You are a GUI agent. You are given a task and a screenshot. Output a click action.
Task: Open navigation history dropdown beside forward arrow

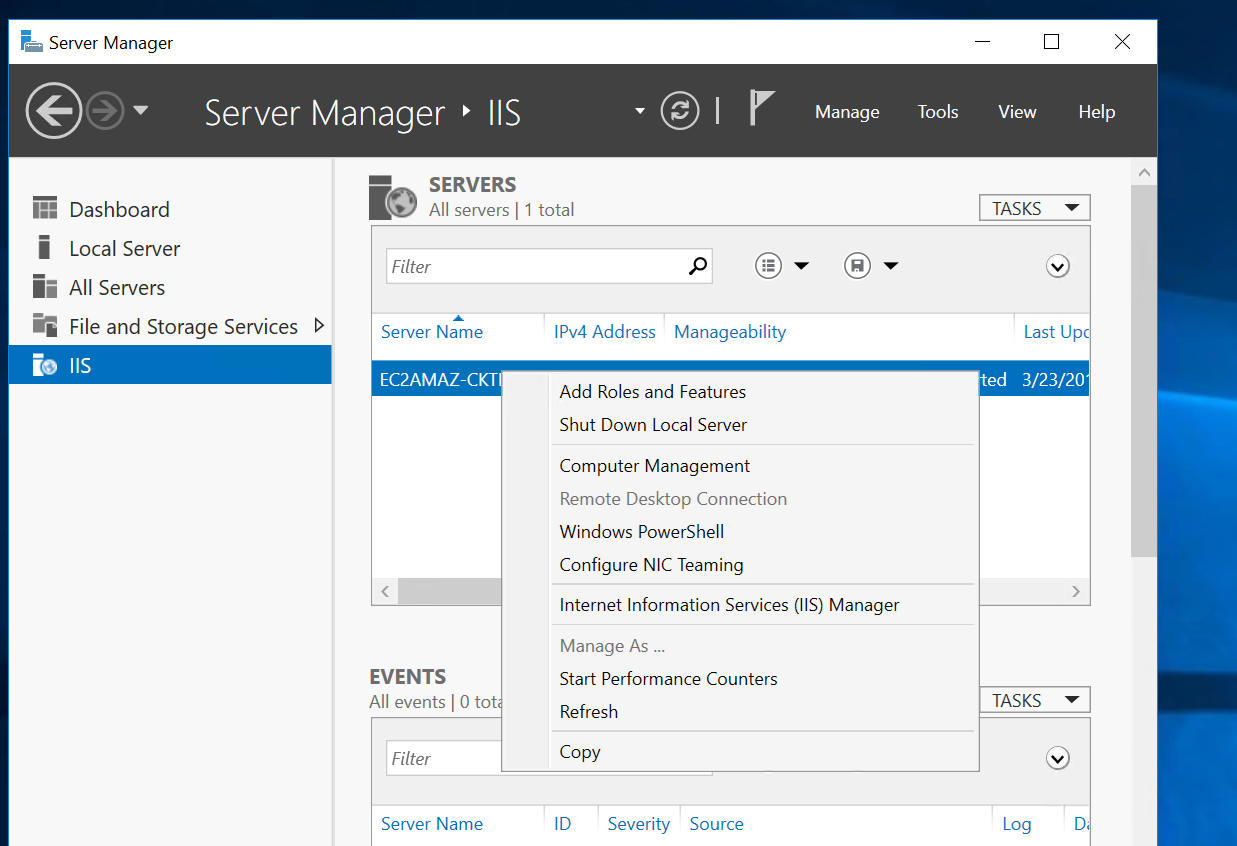click(x=140, y=111)
